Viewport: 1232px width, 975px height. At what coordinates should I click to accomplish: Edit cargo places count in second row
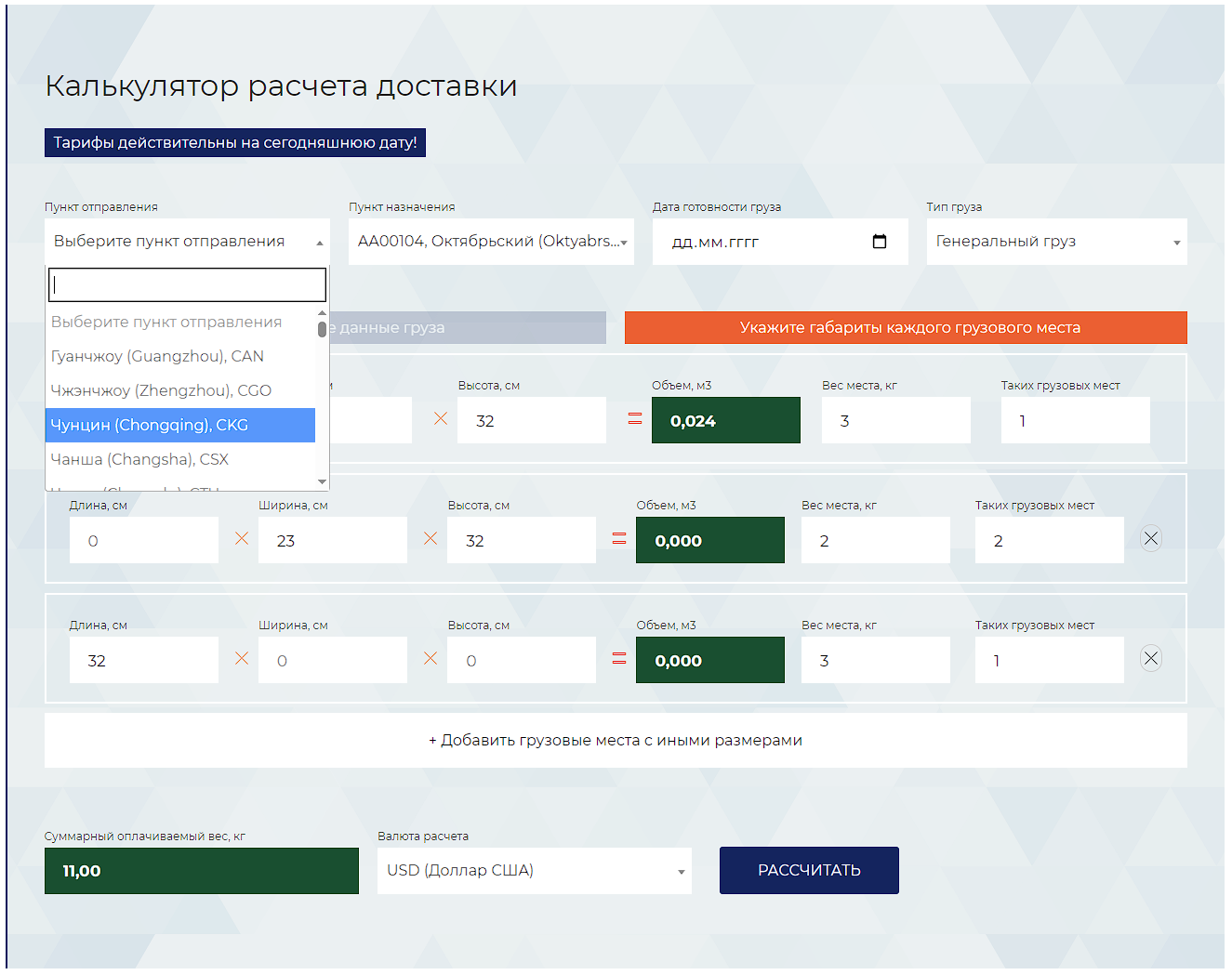(1048, 541)
